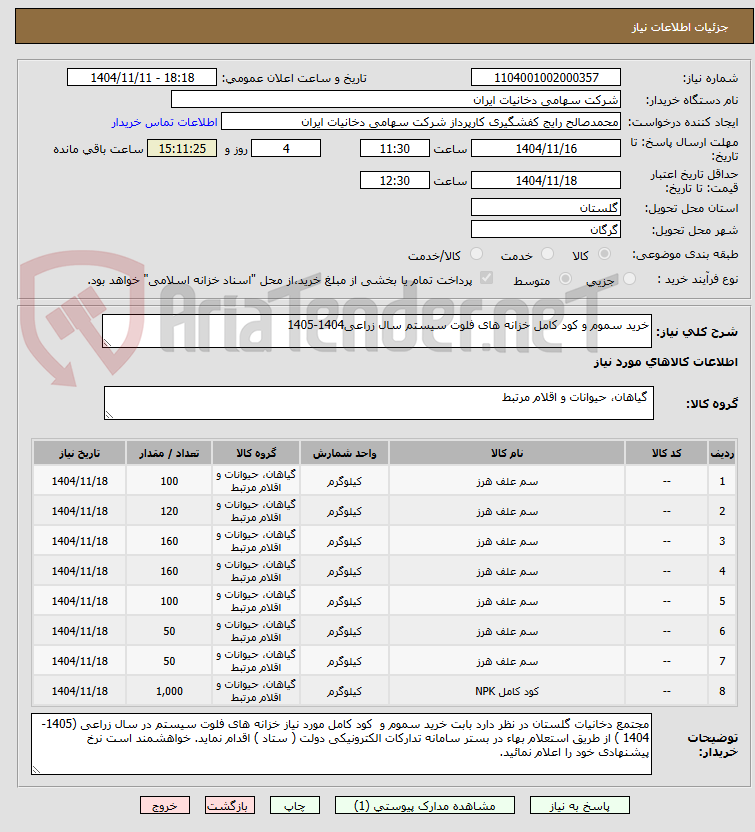Click the پاسخ به نیاز button
The height and width of the screenshot is (832, 755).
[579, 805]
